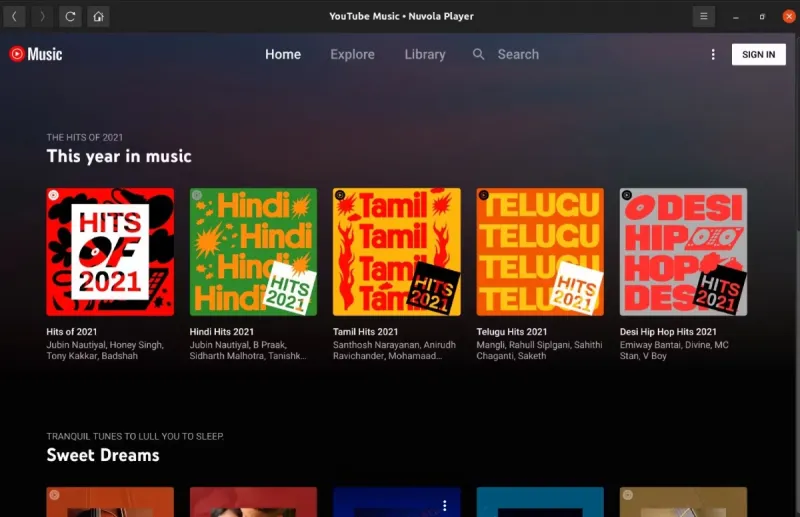
Task: Maximize the Nuvola Player window
Action: (762, 17)
